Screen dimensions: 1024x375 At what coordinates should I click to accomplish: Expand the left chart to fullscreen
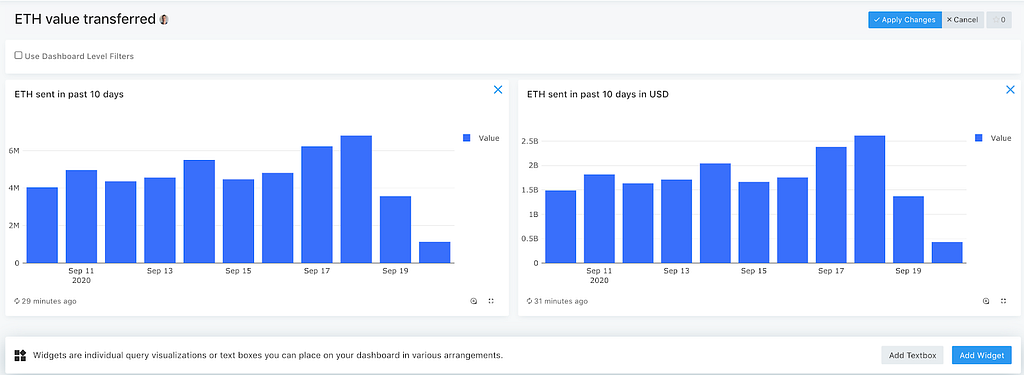pyautogui.click(x=491, y=301)
